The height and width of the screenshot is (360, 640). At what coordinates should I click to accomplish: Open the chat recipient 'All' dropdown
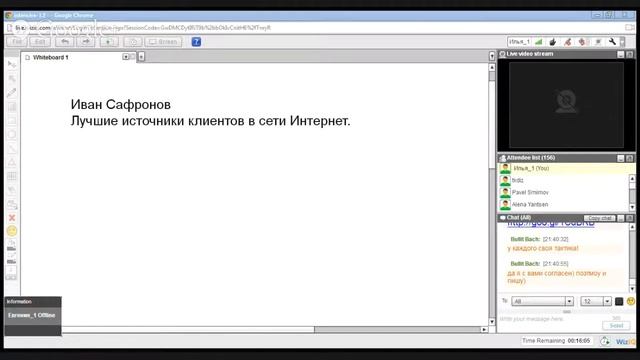point(542,301)
